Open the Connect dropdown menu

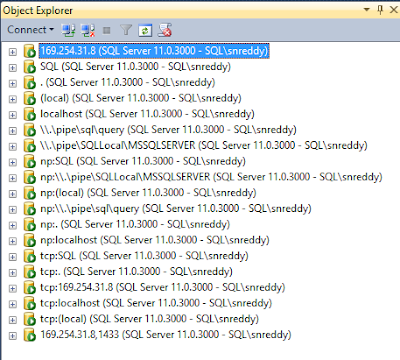(30, 30)
